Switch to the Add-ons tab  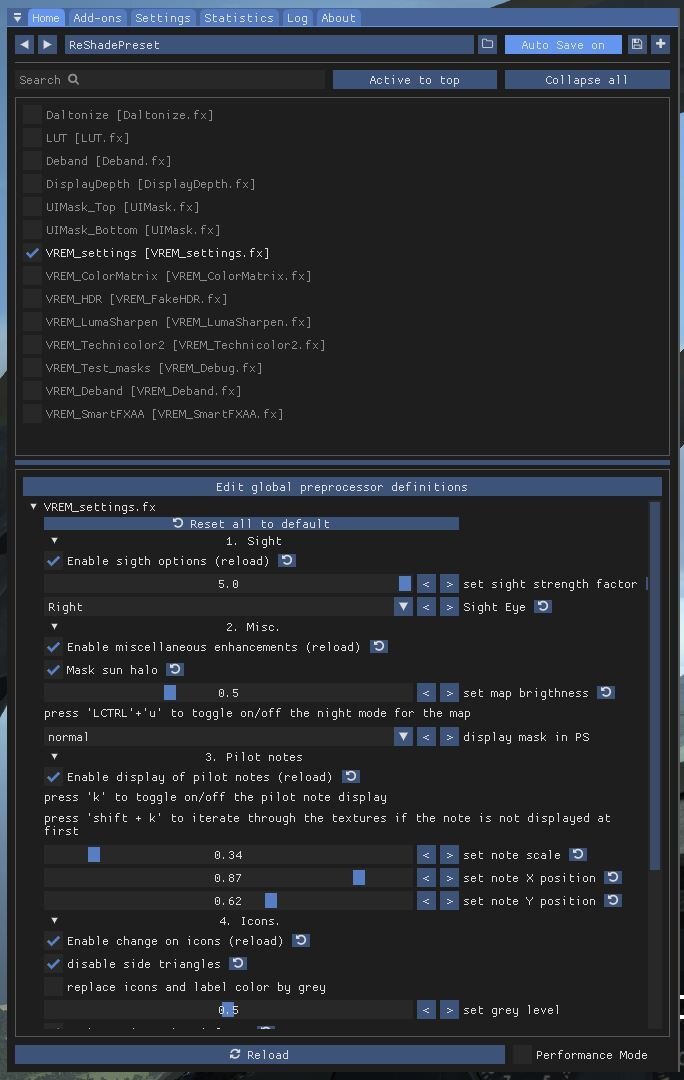pos(97,18)
